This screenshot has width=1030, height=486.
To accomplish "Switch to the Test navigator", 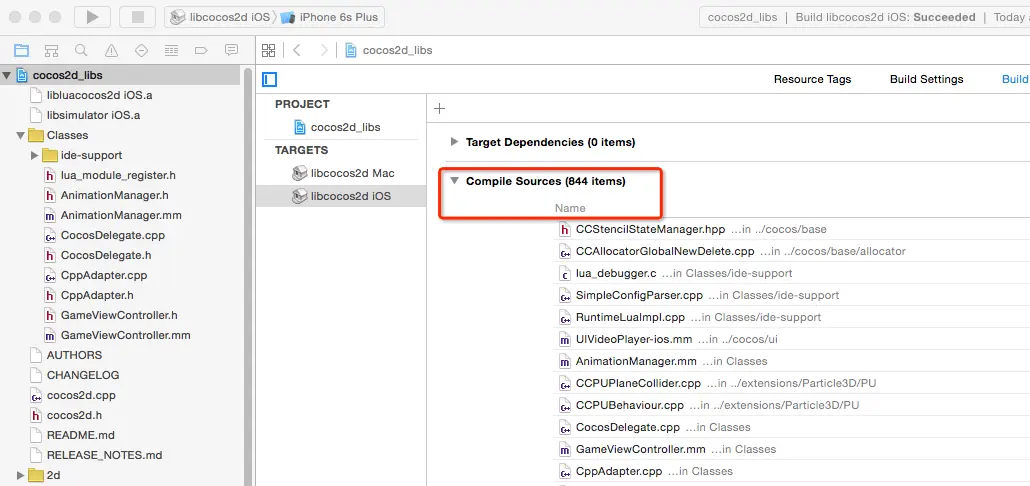I will pos(141,50).
